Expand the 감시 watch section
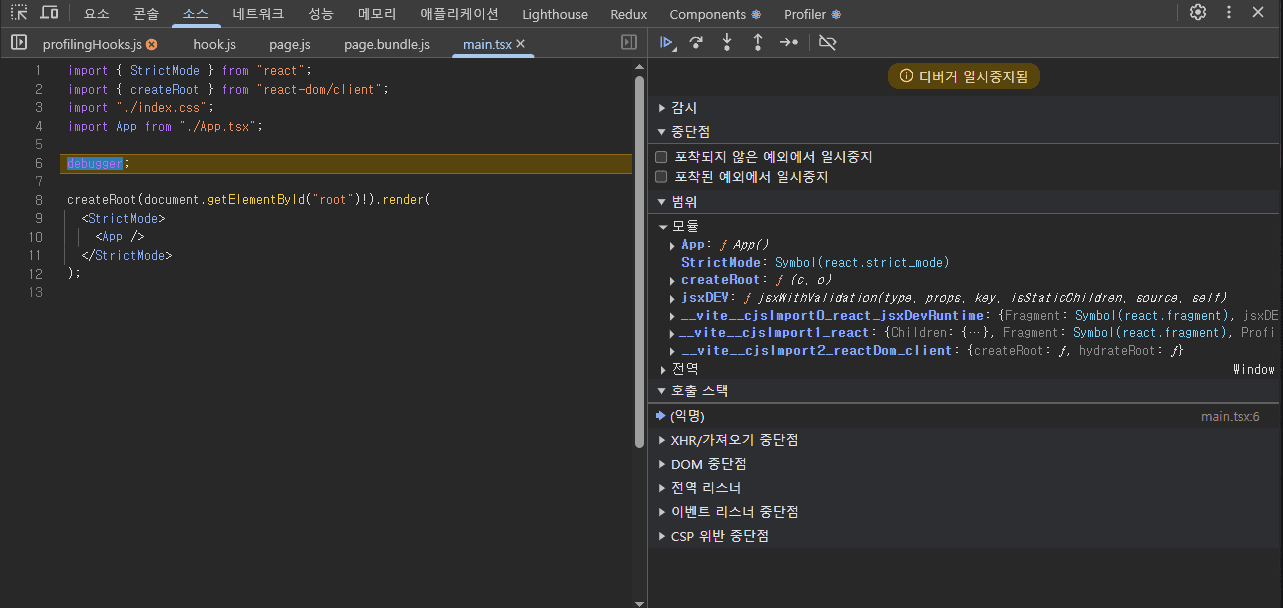 (684, 108)
